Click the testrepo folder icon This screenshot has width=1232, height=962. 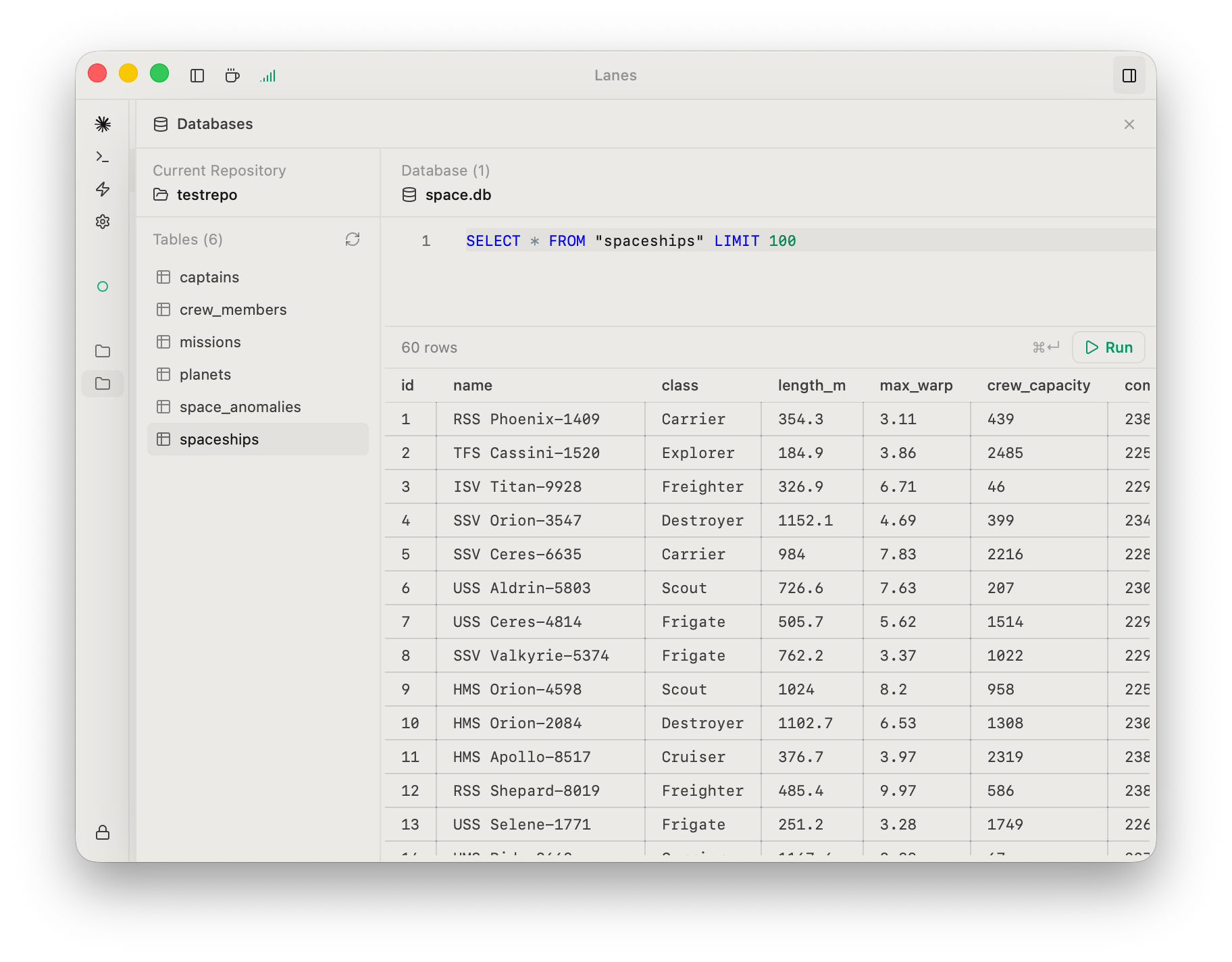[161, 195]
